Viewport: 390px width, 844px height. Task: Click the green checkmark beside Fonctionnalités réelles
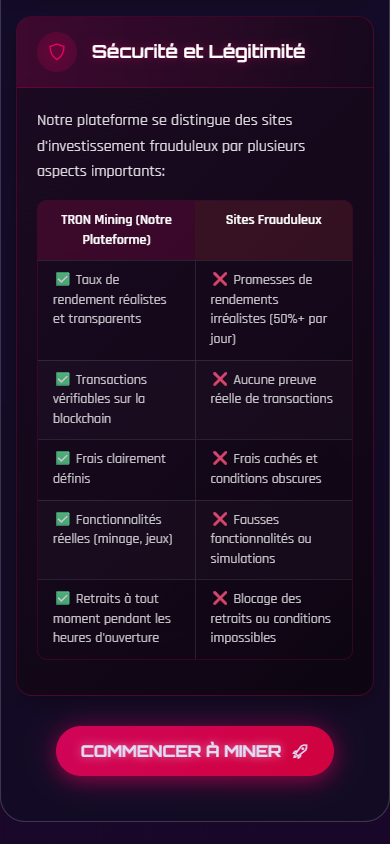click(x=63, y=519)
